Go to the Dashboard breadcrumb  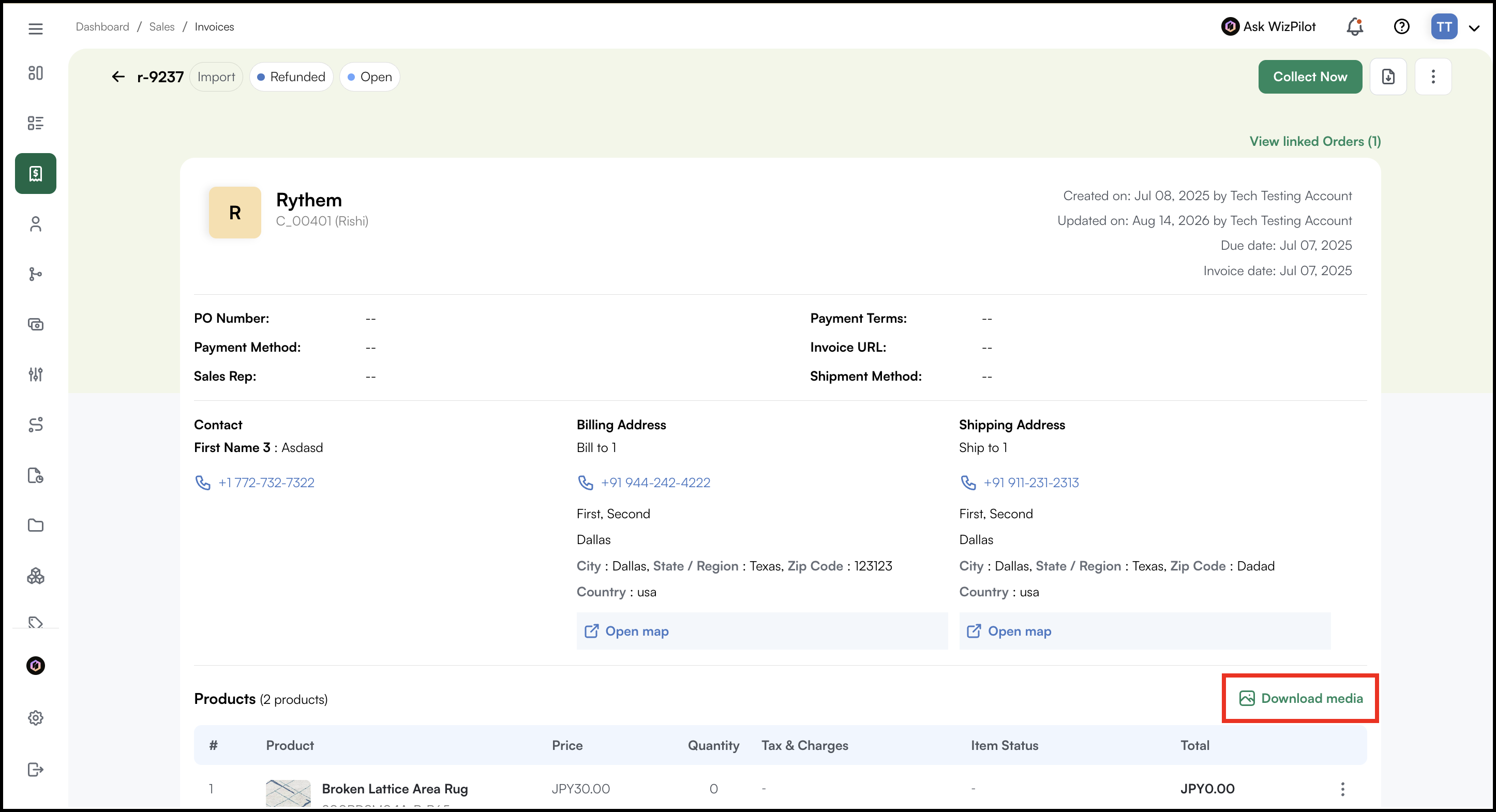coord(102,27)
